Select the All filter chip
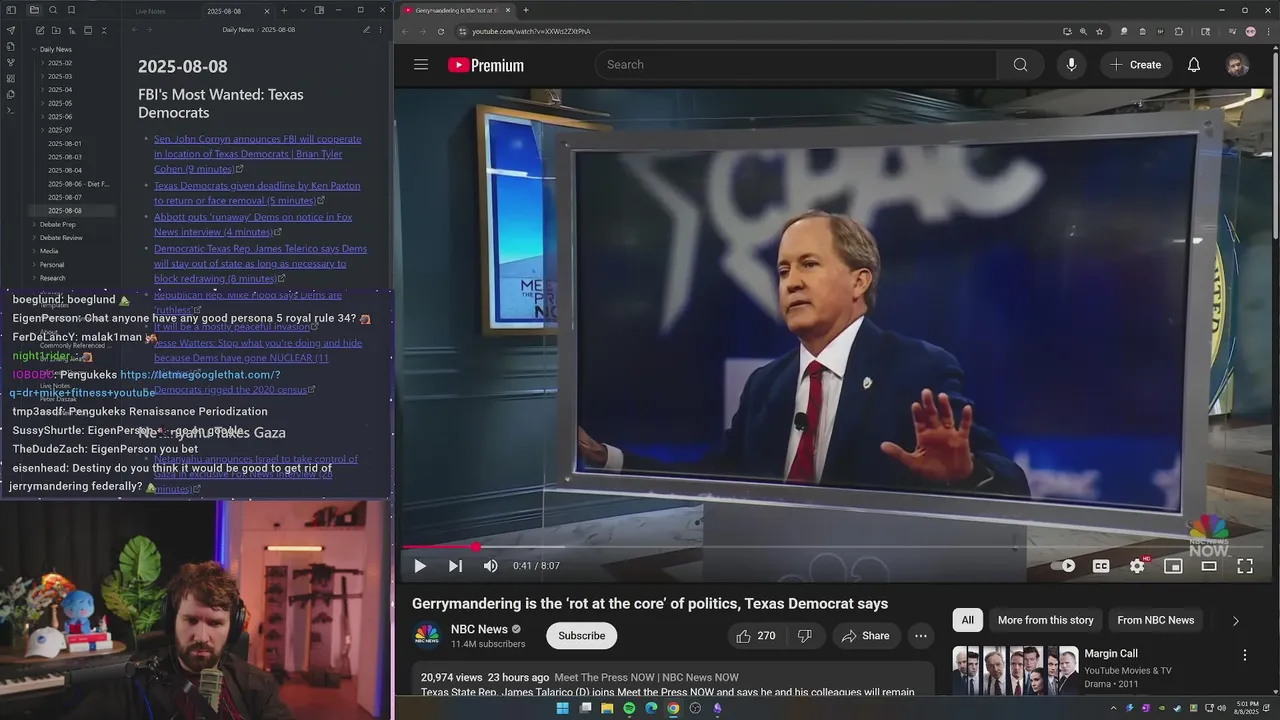This screenshot has width=1280, height=720. point(967,620)
